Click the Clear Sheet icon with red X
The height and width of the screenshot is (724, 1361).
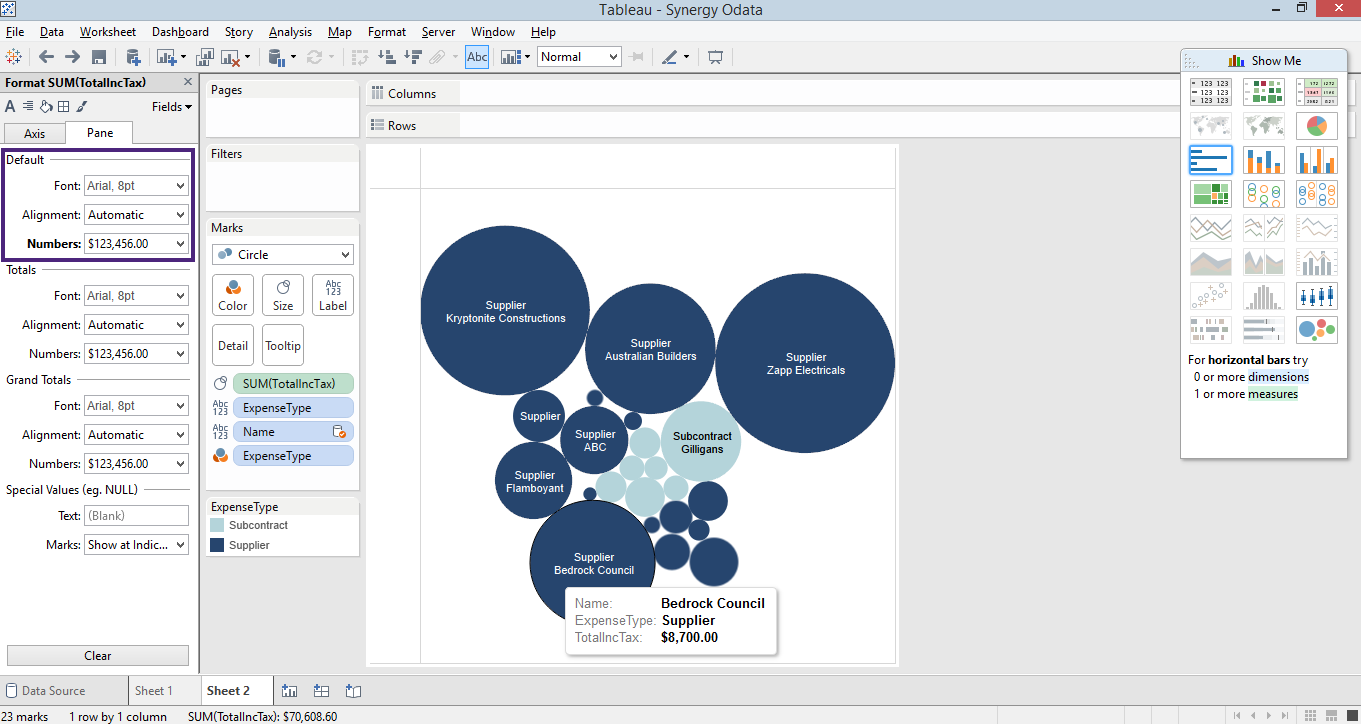(x=231, y=57)
